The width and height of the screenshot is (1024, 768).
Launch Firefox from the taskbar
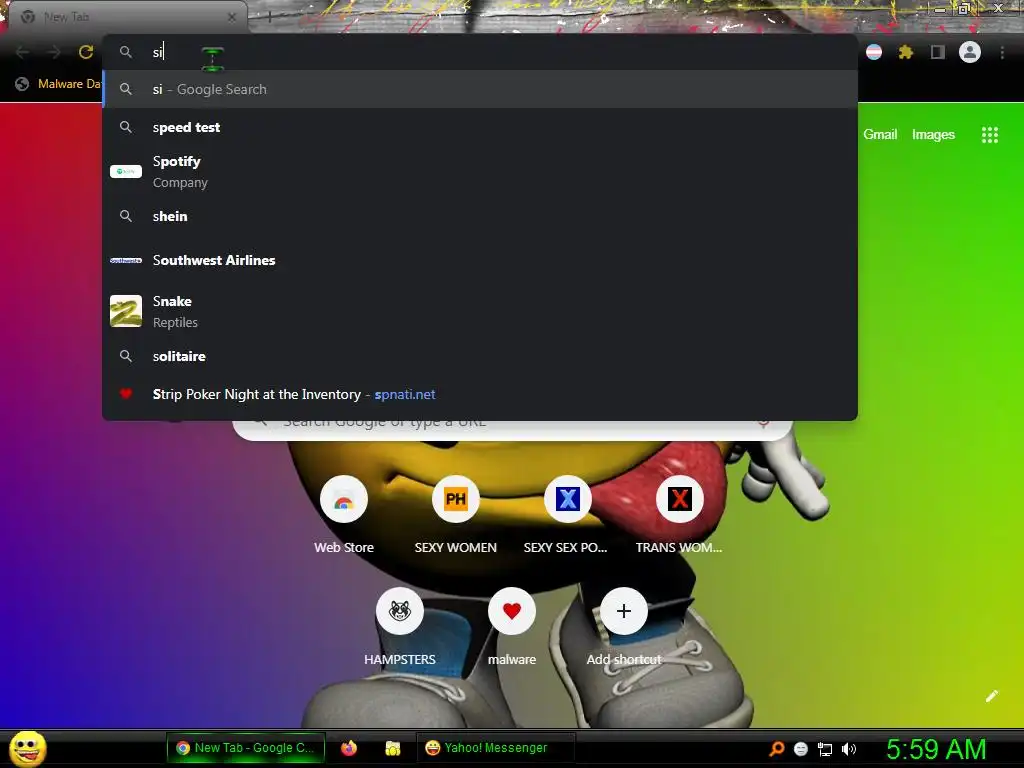click(349, 748)
